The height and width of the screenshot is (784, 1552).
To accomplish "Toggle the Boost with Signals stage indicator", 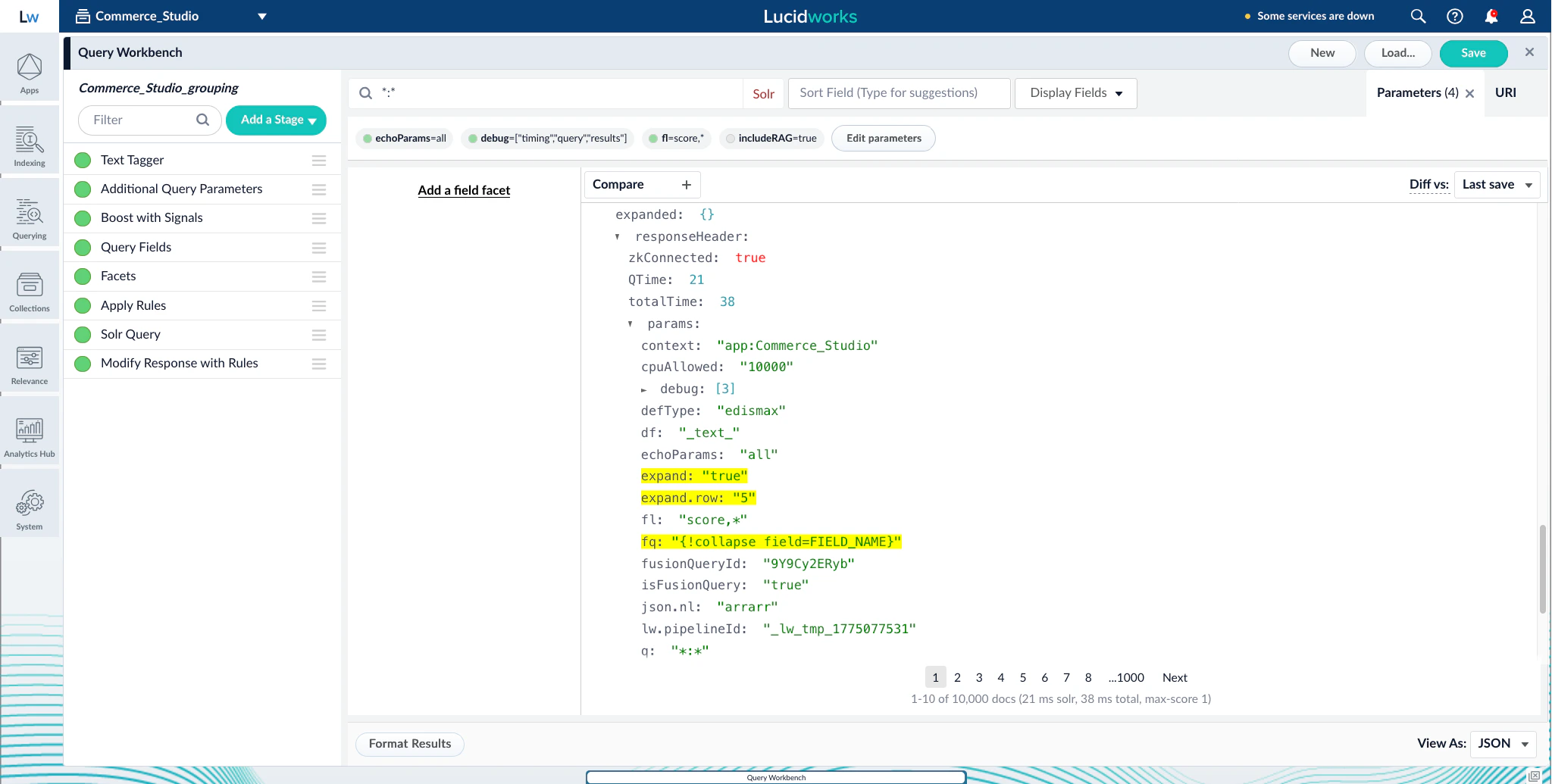I will [x=82, y=217].
